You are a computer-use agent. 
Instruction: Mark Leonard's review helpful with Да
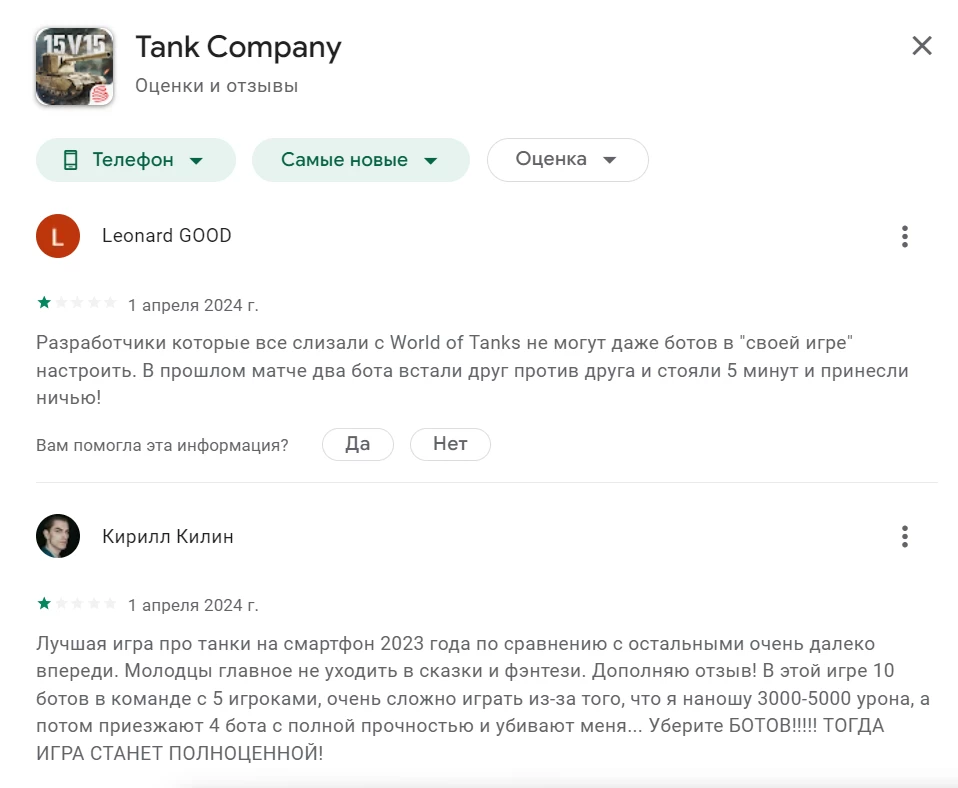click(x=358, y=444)
